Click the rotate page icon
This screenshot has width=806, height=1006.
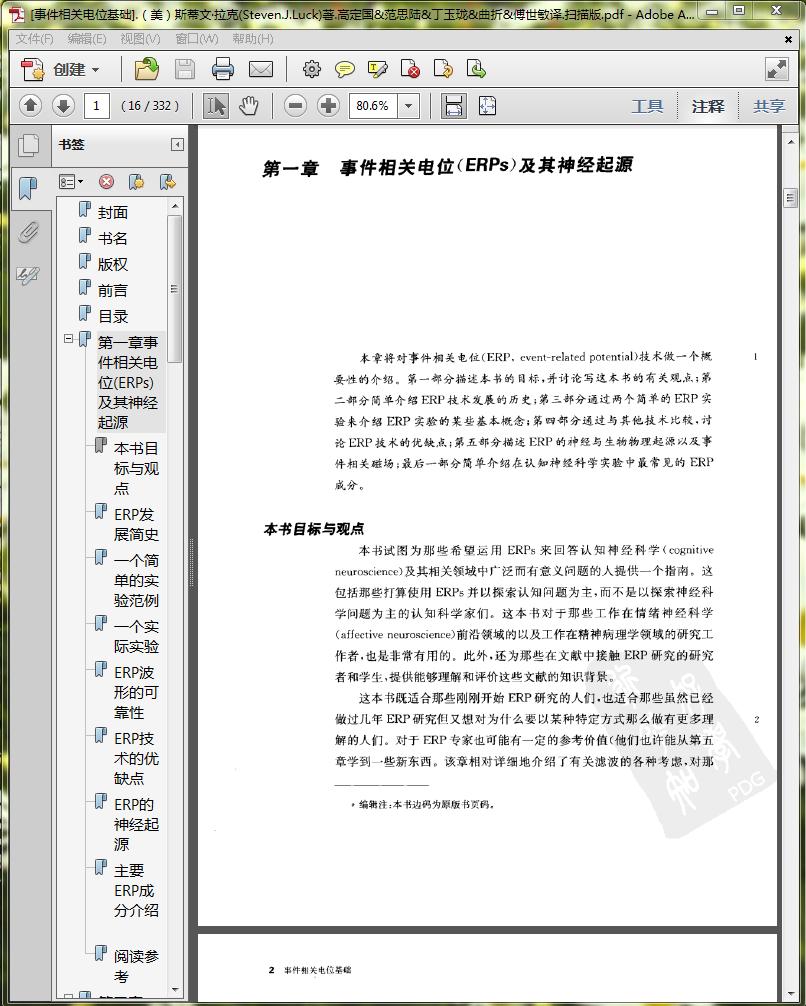point(443,69)
